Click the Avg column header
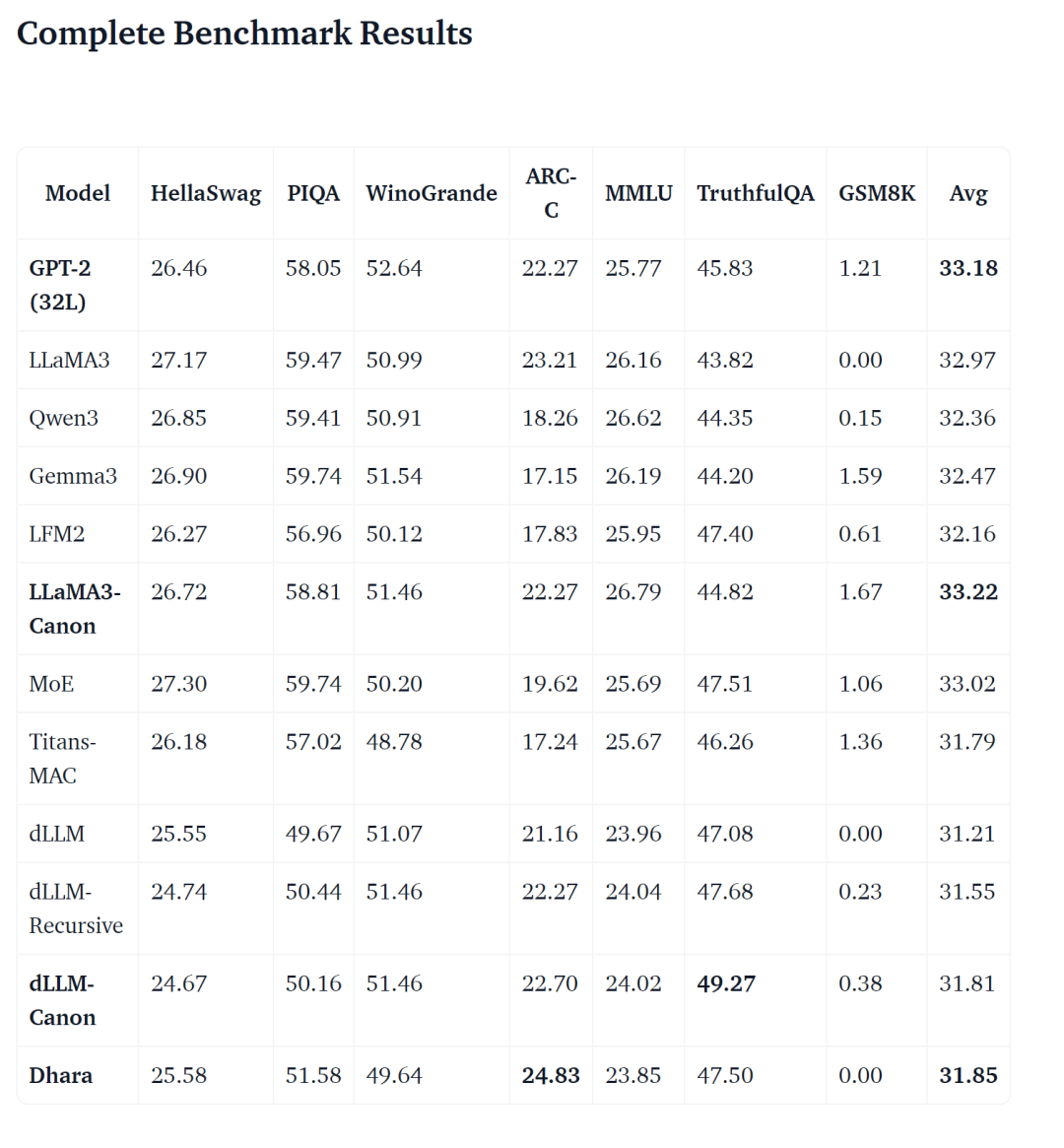1064x1148 pixels. [x=968, y=193]
